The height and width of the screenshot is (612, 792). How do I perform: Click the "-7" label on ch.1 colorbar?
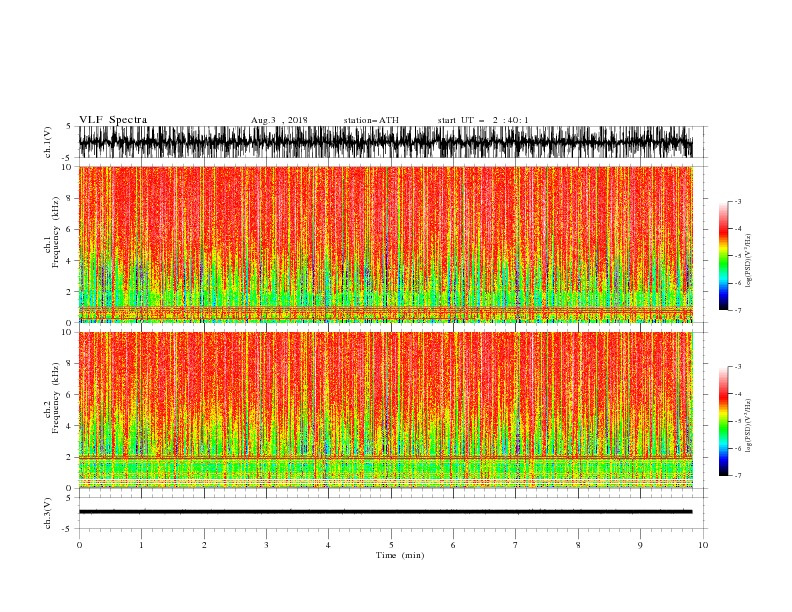coord(738,310)
